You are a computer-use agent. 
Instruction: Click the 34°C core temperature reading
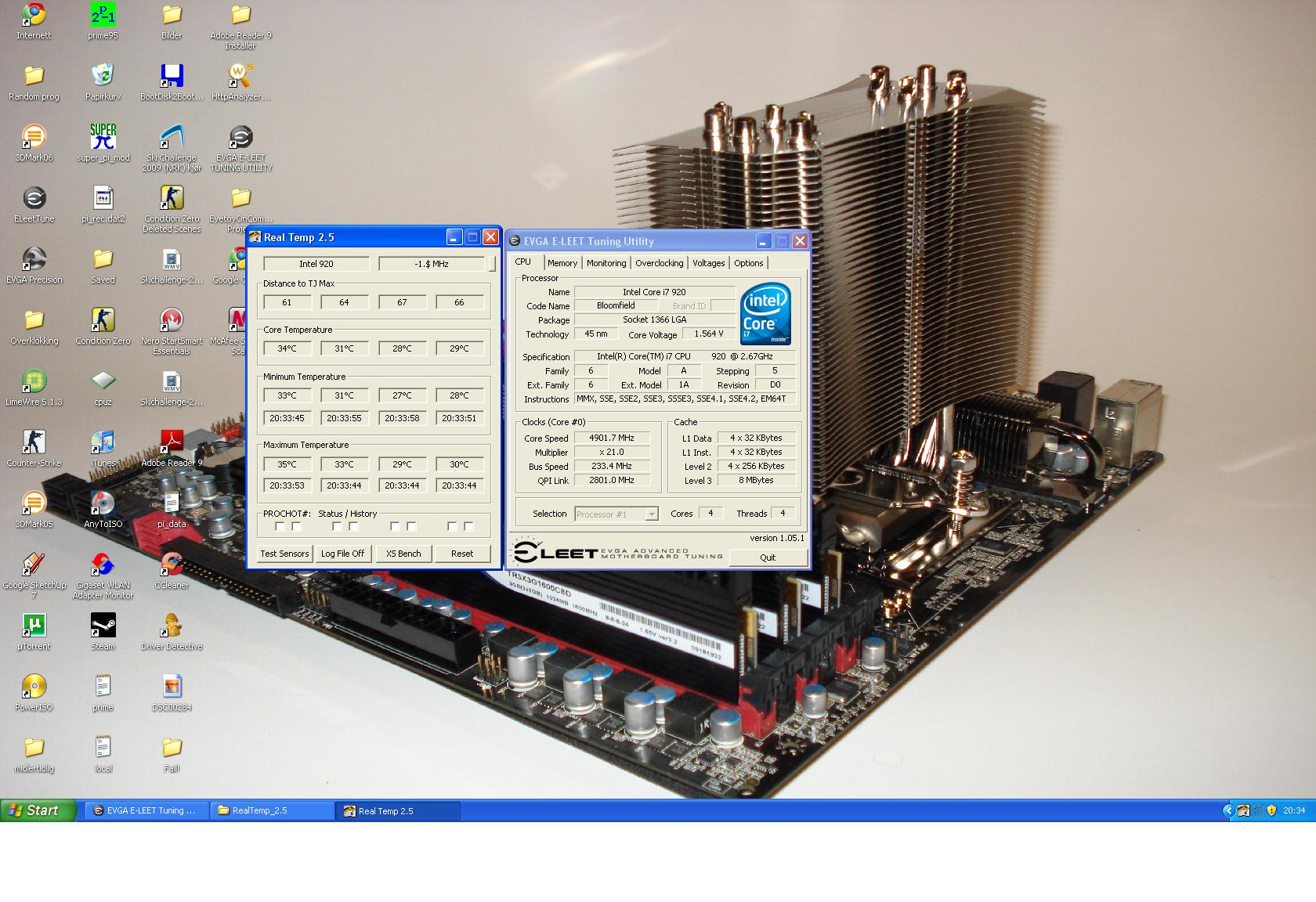[x=287, y=348]
